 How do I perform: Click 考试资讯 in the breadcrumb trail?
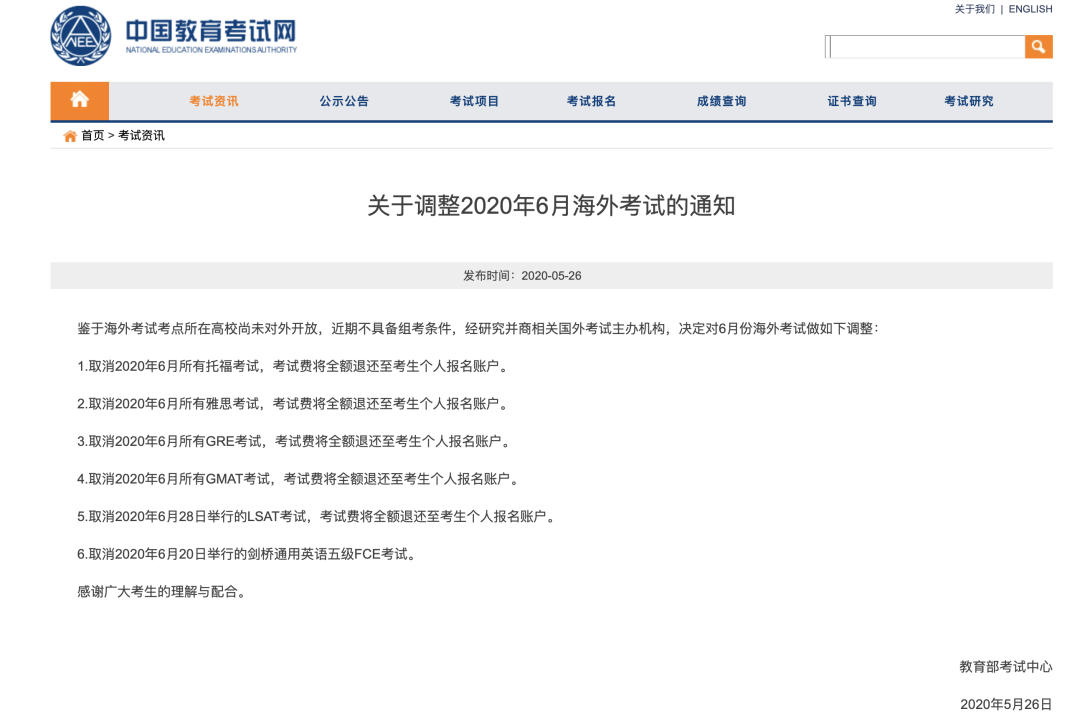click(x=141, y=136)
